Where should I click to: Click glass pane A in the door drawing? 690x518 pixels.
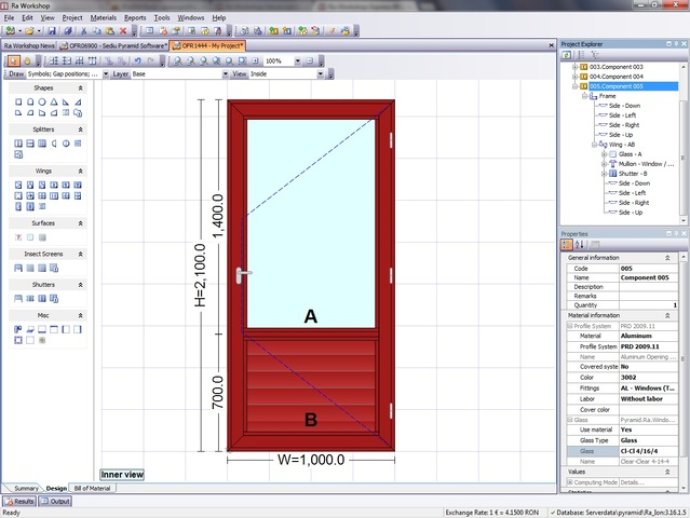[311, 224]
